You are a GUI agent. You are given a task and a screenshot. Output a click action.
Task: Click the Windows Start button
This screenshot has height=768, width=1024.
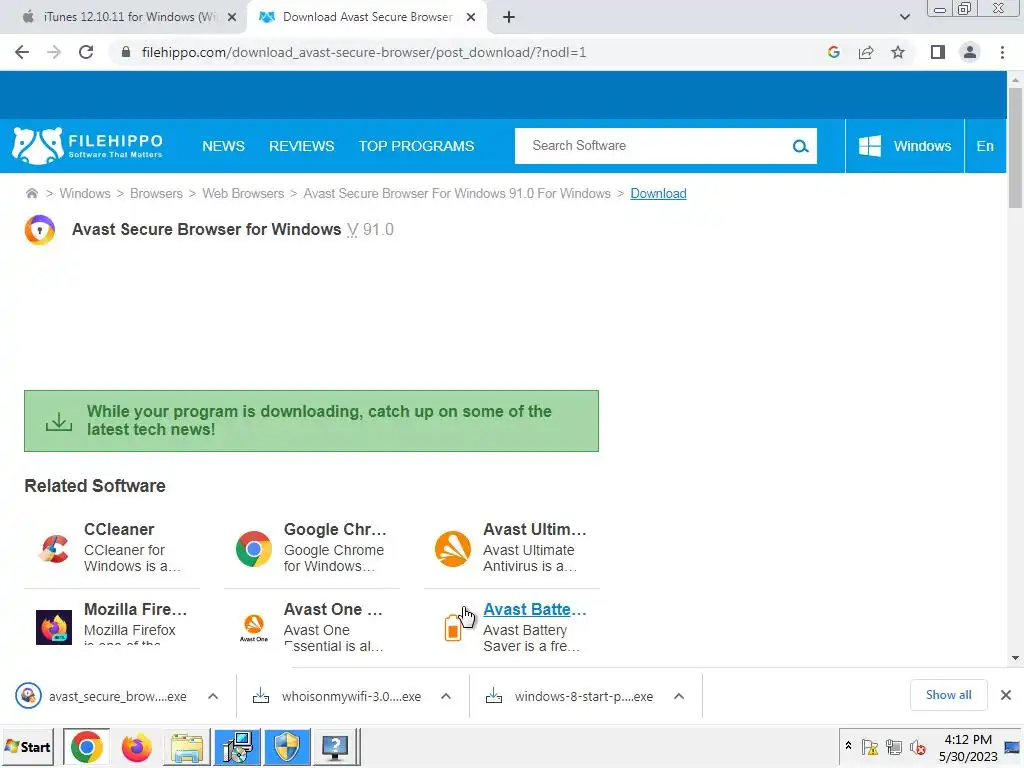coord(28,746)
